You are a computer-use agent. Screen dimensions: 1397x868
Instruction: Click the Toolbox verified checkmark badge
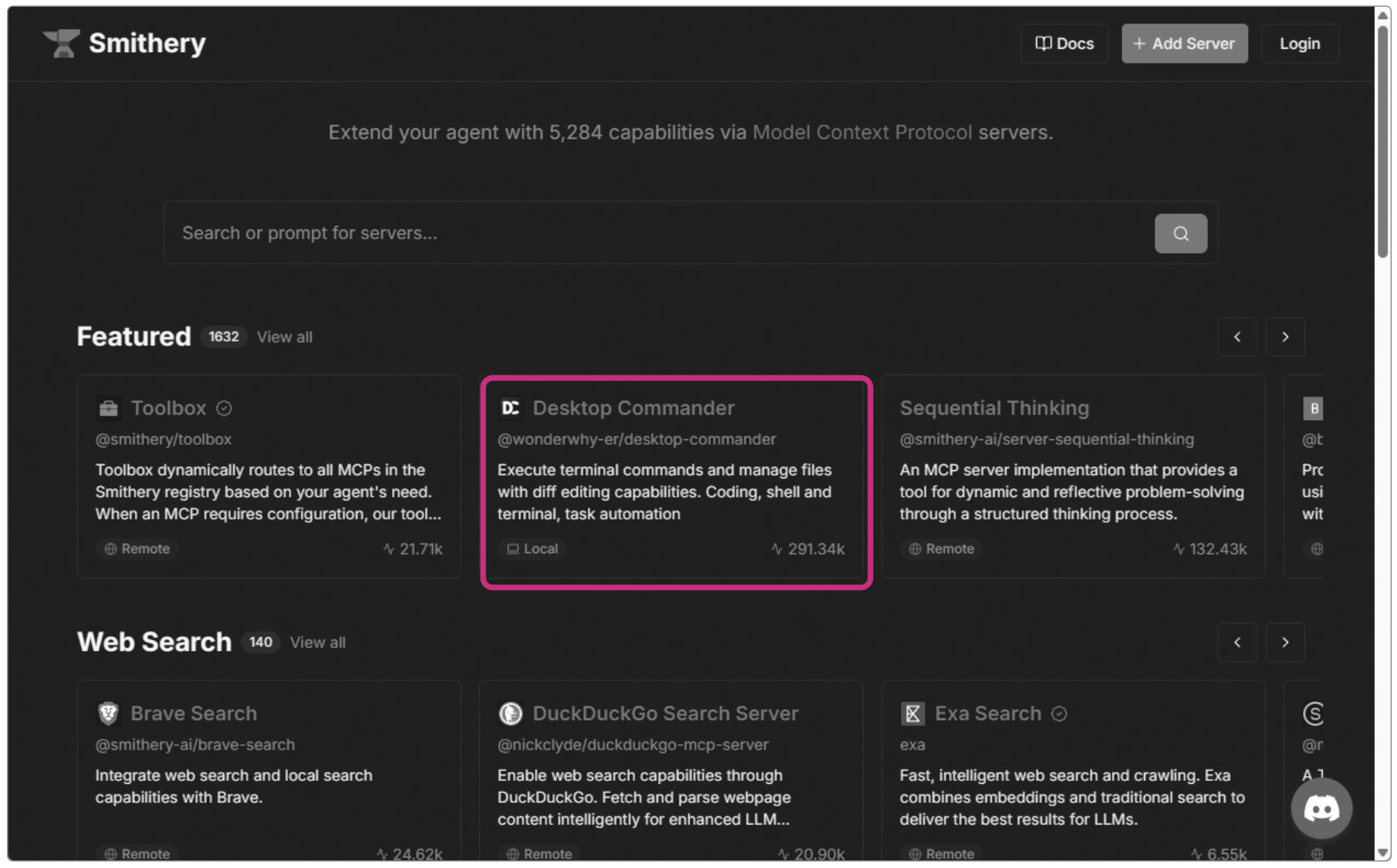224,408
